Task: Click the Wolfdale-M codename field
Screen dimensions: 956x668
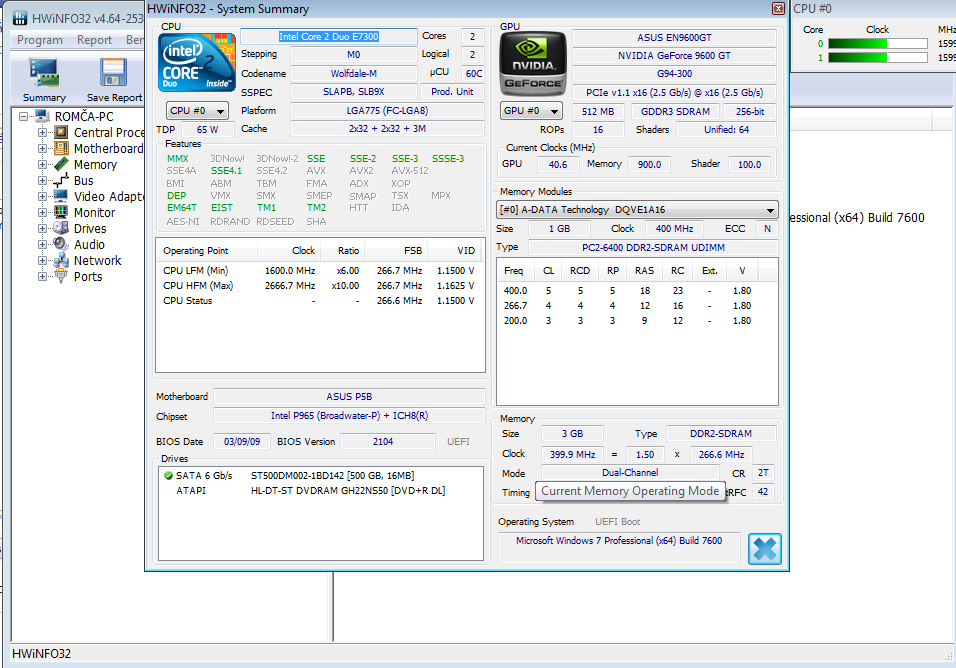Action: pyautogui.click(x=354, y=74)
